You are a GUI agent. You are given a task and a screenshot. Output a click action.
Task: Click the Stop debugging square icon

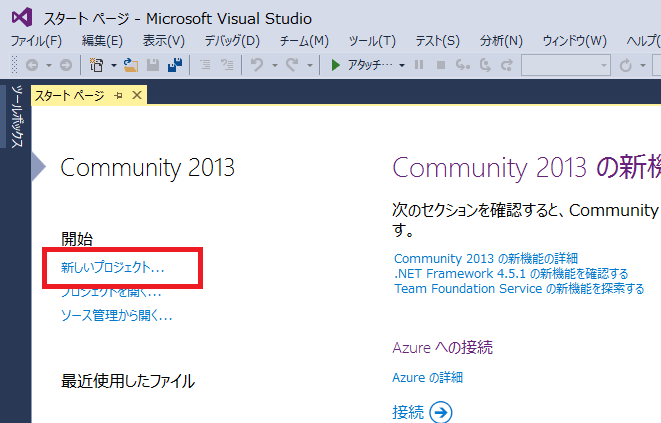click(x=441, y=65)
